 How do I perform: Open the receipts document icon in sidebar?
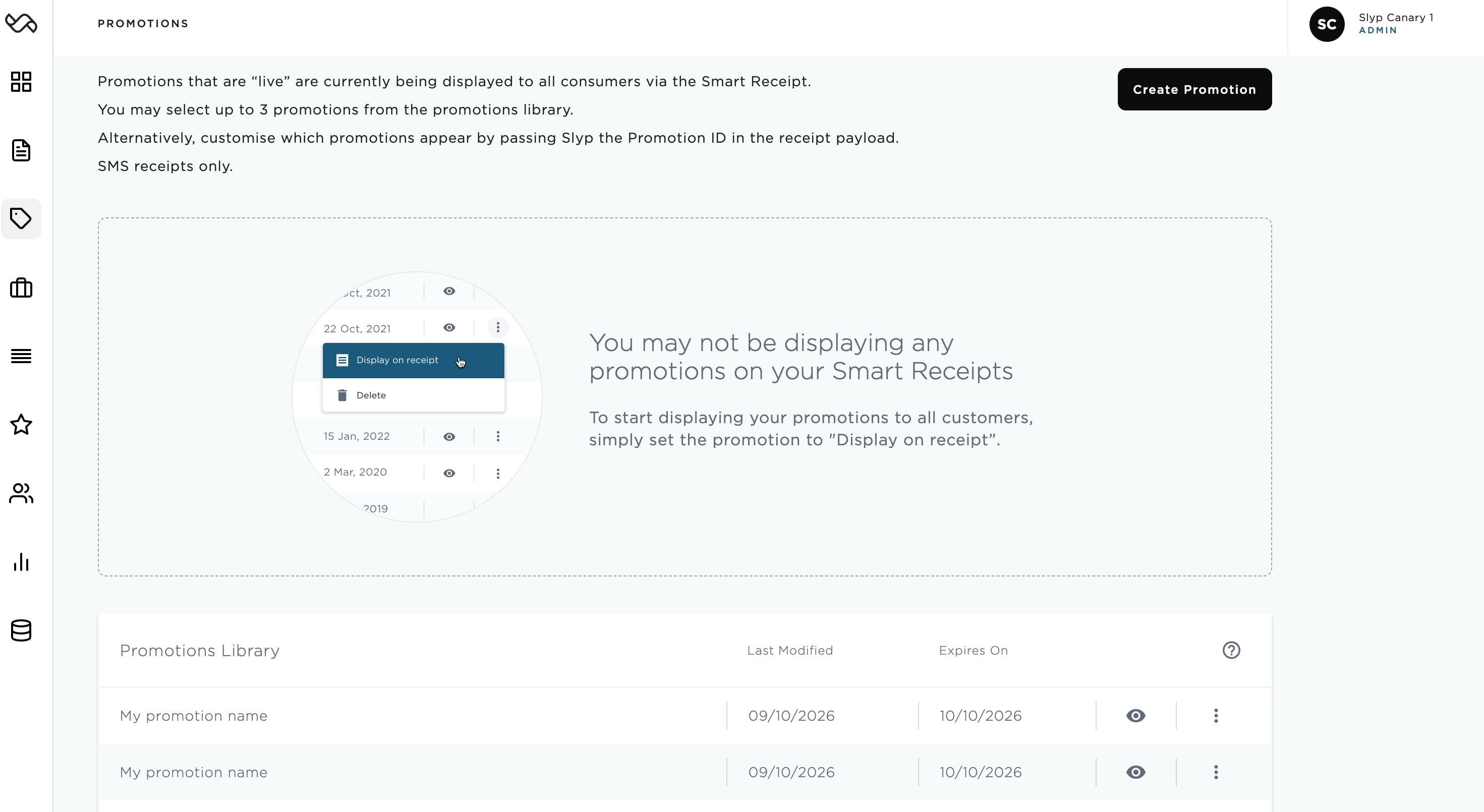click(x=21, y=150)
